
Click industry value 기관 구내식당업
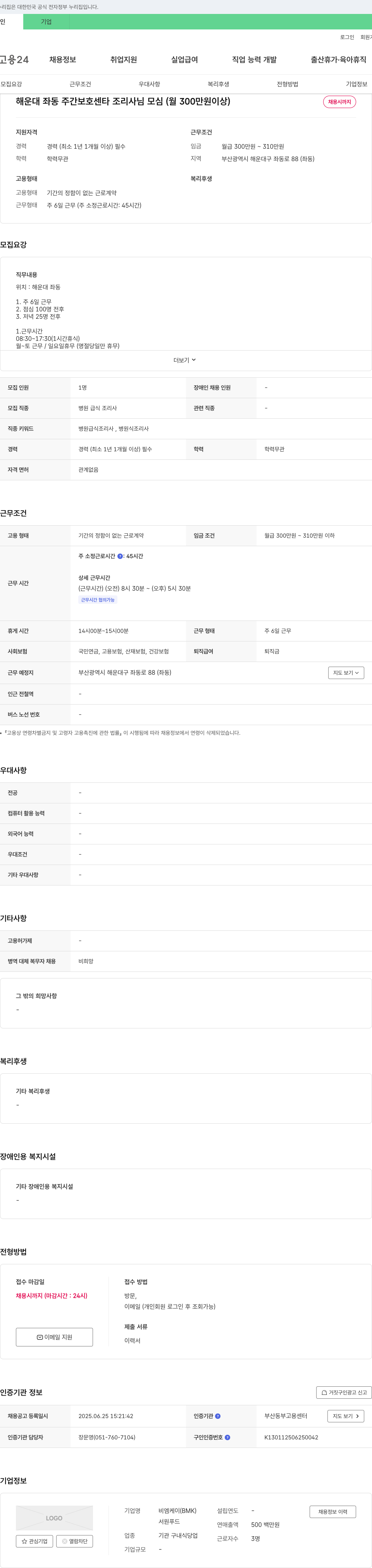pos(178,1536)
